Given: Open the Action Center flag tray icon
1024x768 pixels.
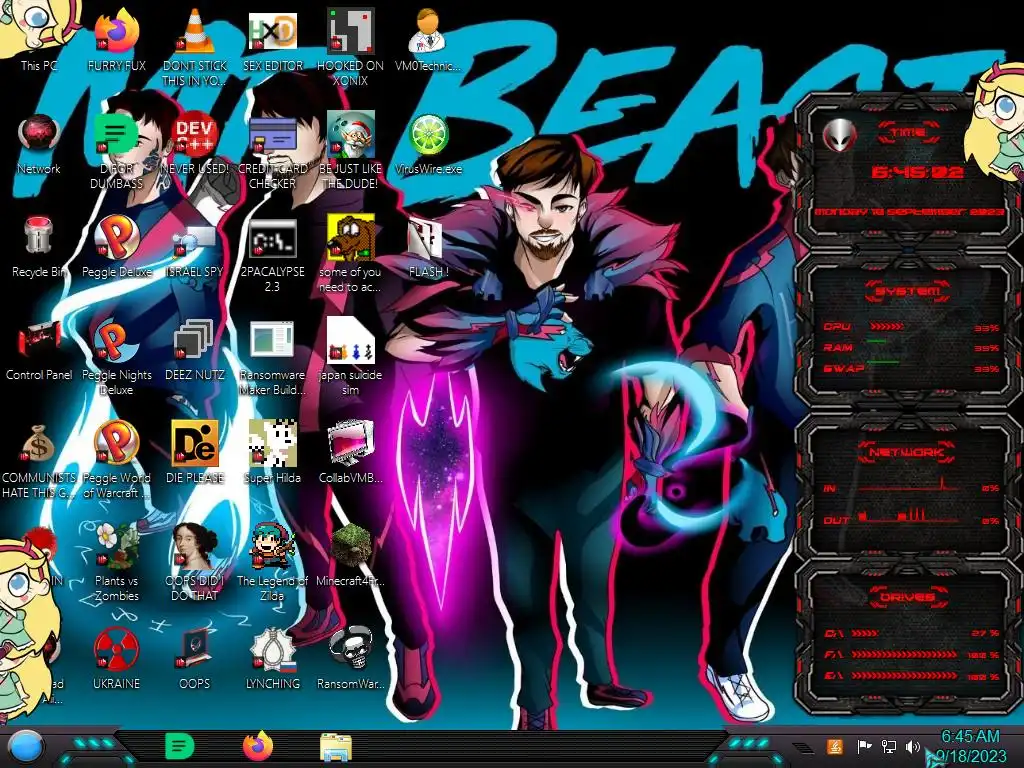Looking at the screenshot, I should (x=865, y=746).
